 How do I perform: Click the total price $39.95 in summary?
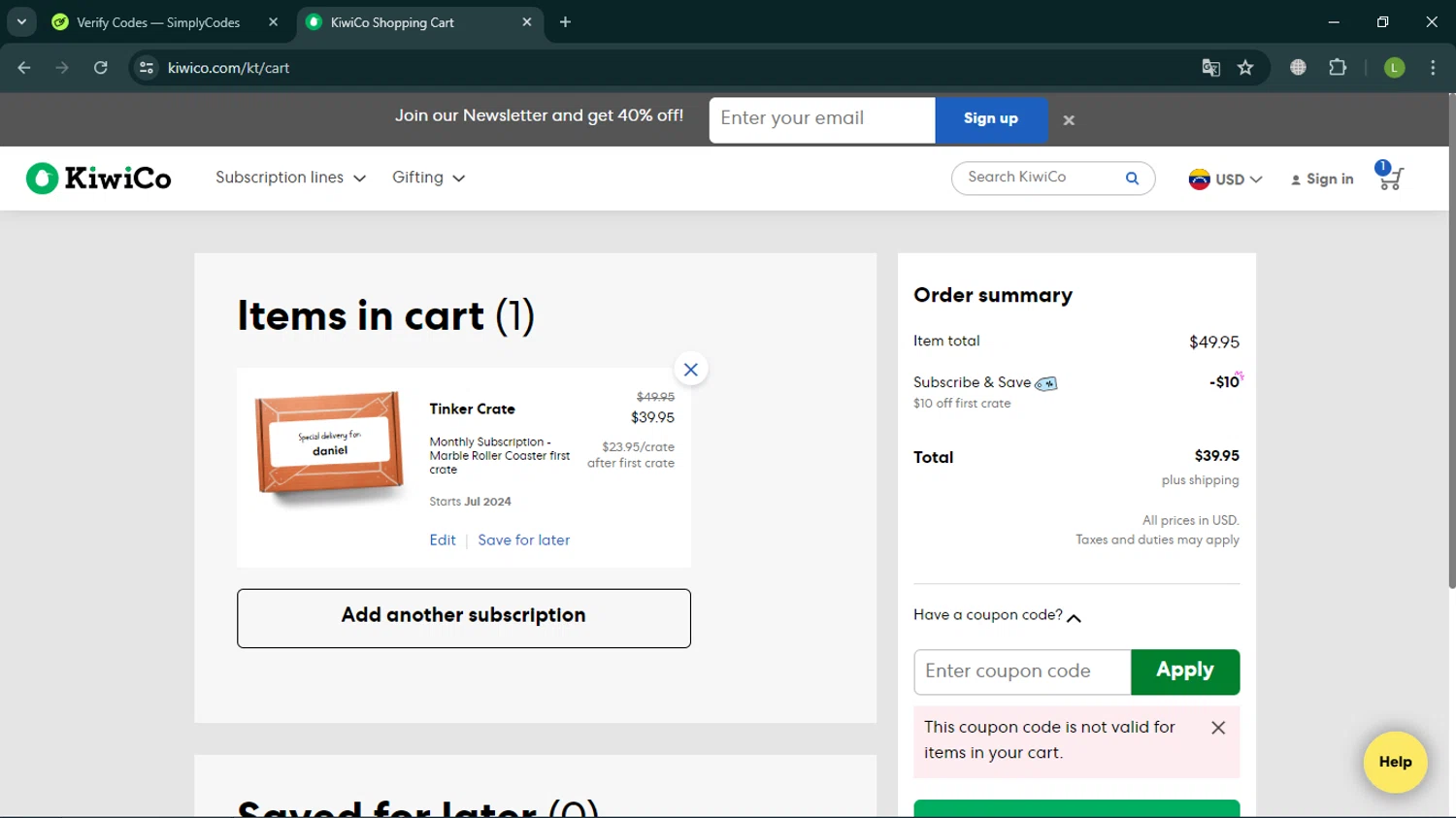(1216, 456)
